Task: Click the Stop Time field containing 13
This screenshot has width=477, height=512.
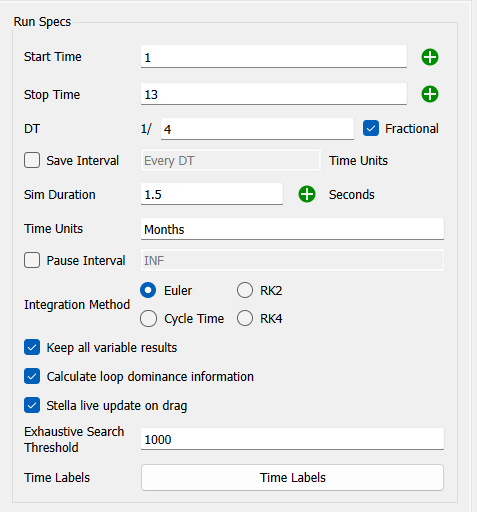Action: pos(274,94)
